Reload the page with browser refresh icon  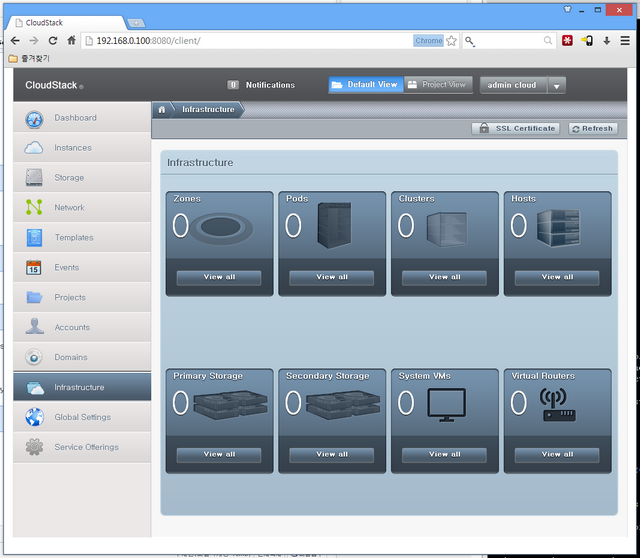pyautogui.click(x=53, y=40)
